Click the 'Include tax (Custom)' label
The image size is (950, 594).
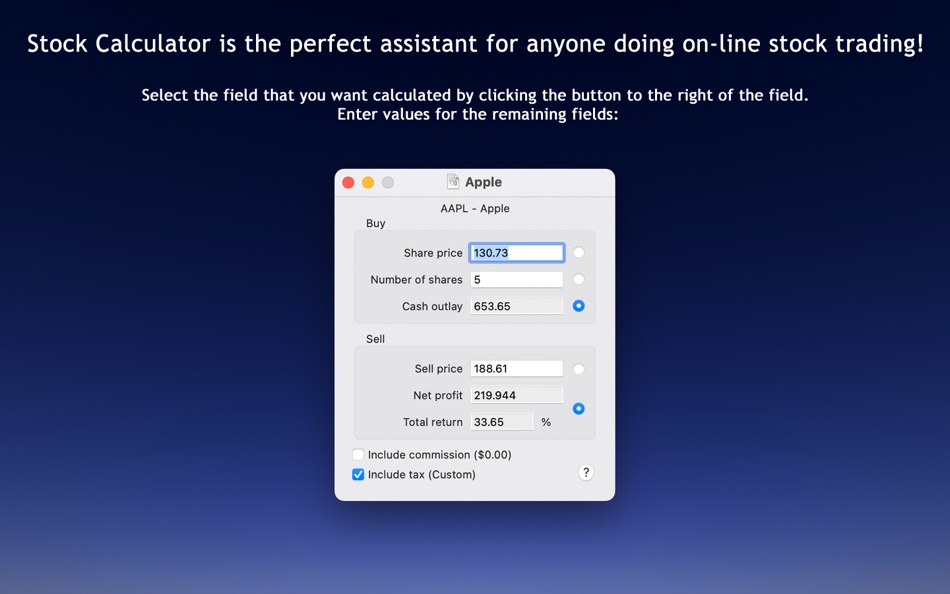coord(422,475)
